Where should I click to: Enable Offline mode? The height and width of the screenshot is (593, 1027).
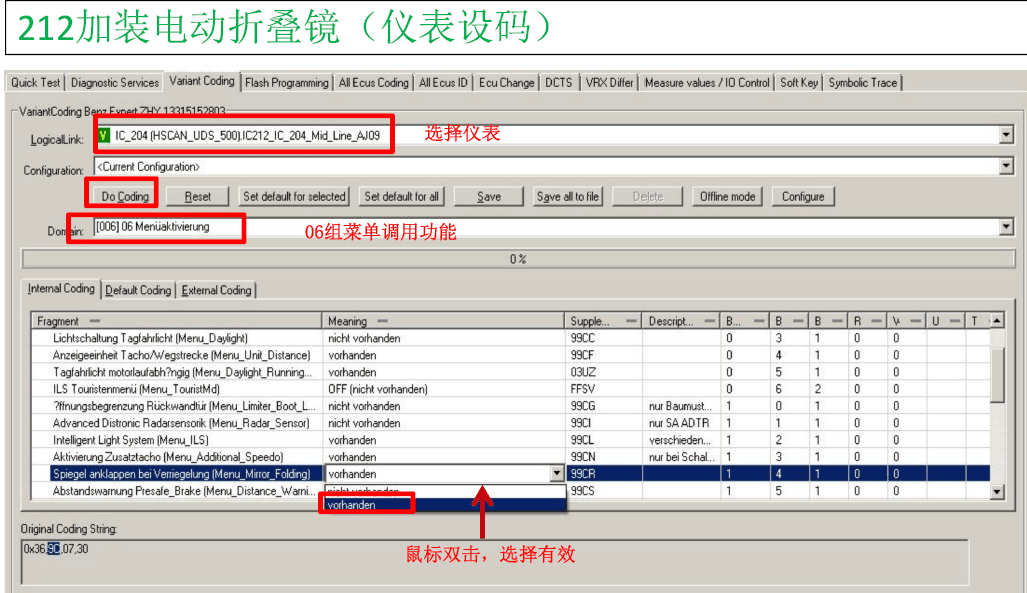[x=728, y=197]
